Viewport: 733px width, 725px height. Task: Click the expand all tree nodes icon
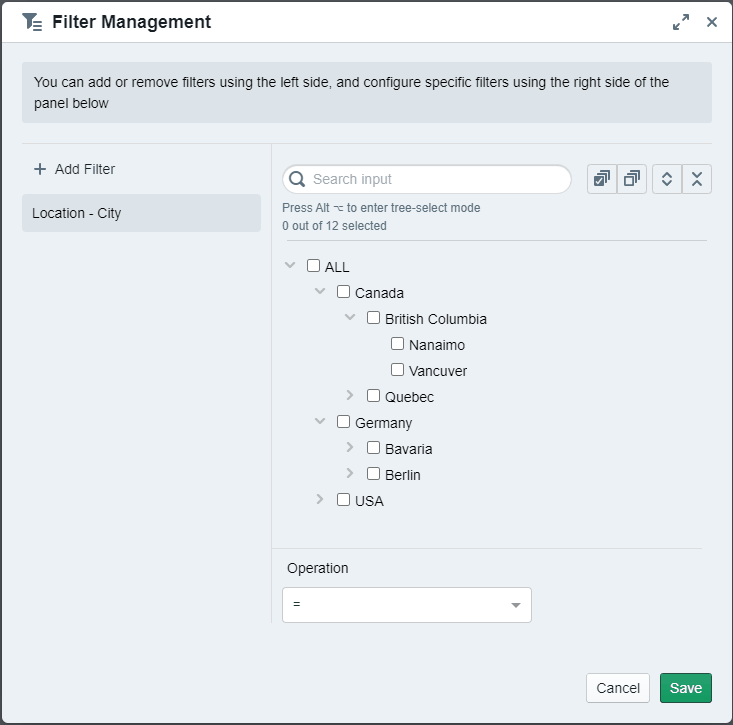pos(667,179)
